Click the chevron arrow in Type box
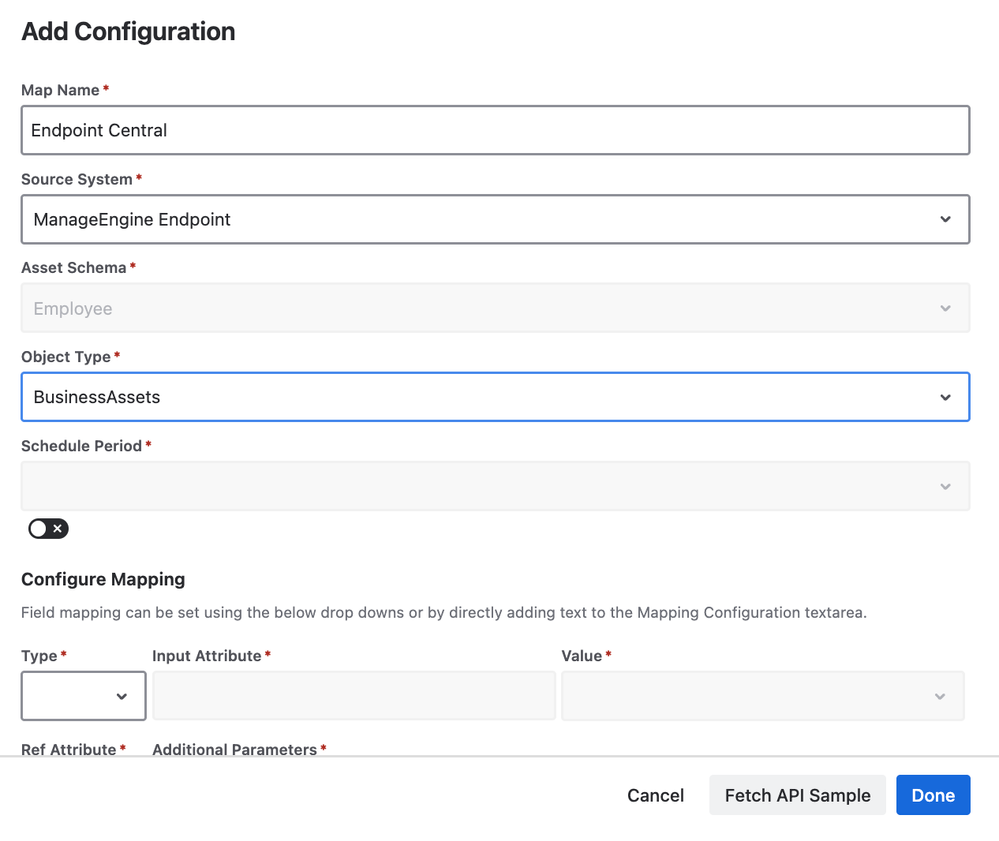Image resolution: width=999 pixels, height=841 pixels. (122, 697)
